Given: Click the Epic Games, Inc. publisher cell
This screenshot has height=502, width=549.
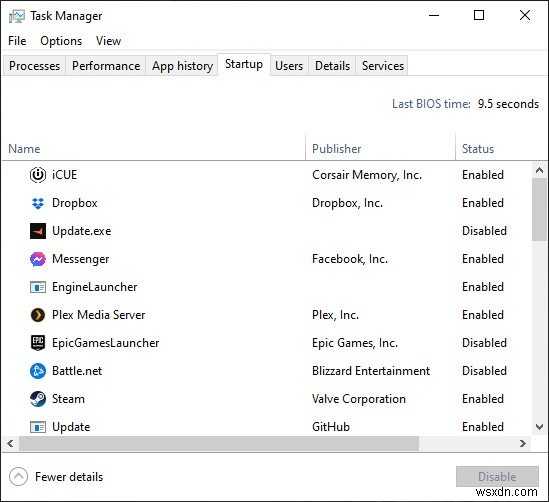Looking at the screenshot, I should [x=355, y=343].
